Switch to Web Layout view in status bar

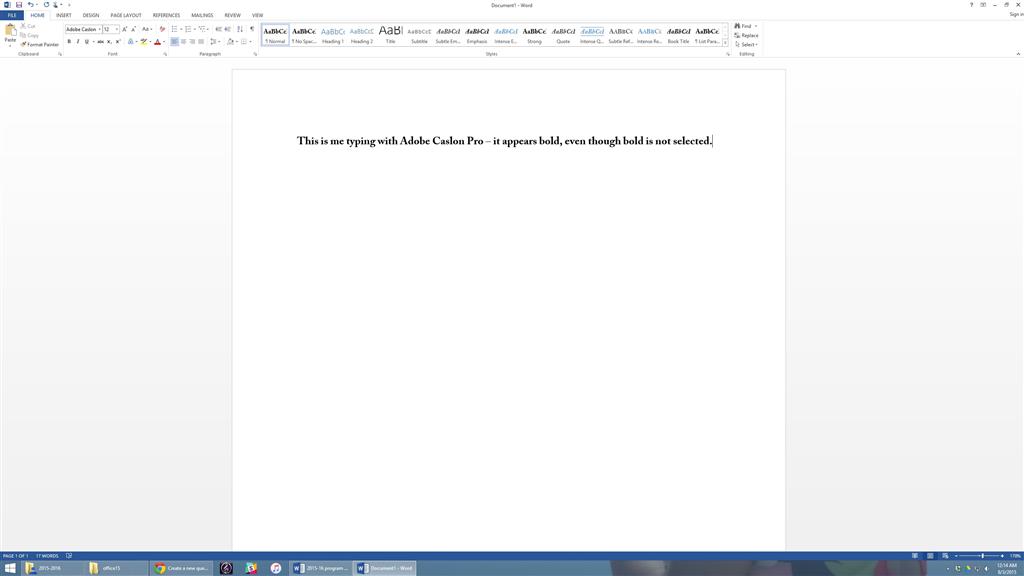coord(945,556)
